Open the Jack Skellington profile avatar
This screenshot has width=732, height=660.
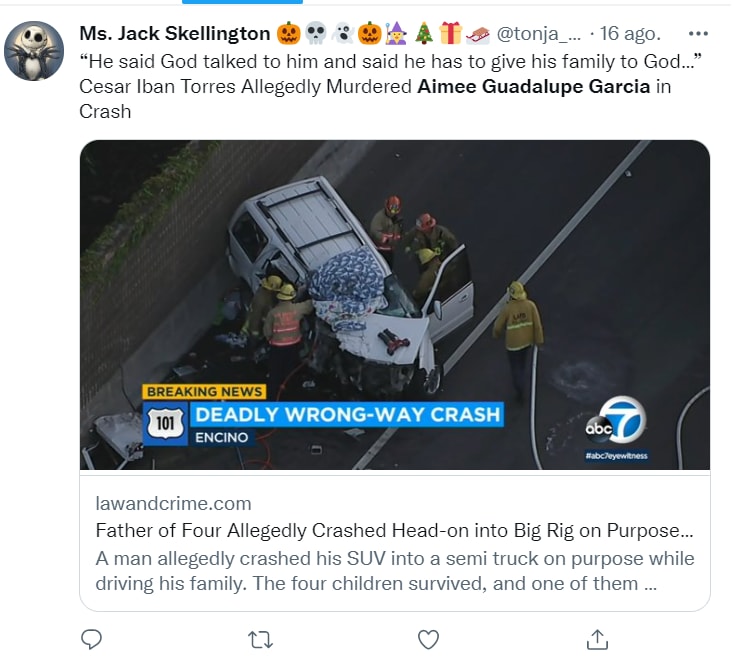[34, 50]
